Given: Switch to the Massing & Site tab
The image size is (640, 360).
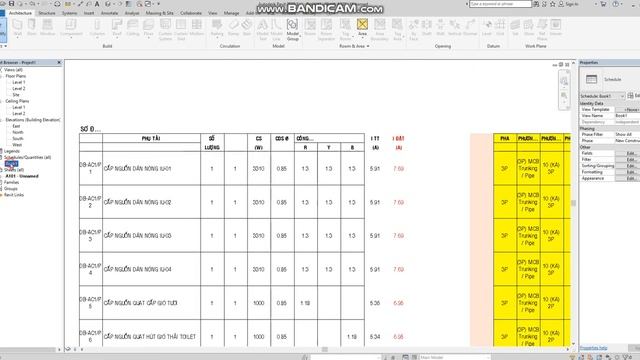Looking at the screenshot, I should coord(160,13).
